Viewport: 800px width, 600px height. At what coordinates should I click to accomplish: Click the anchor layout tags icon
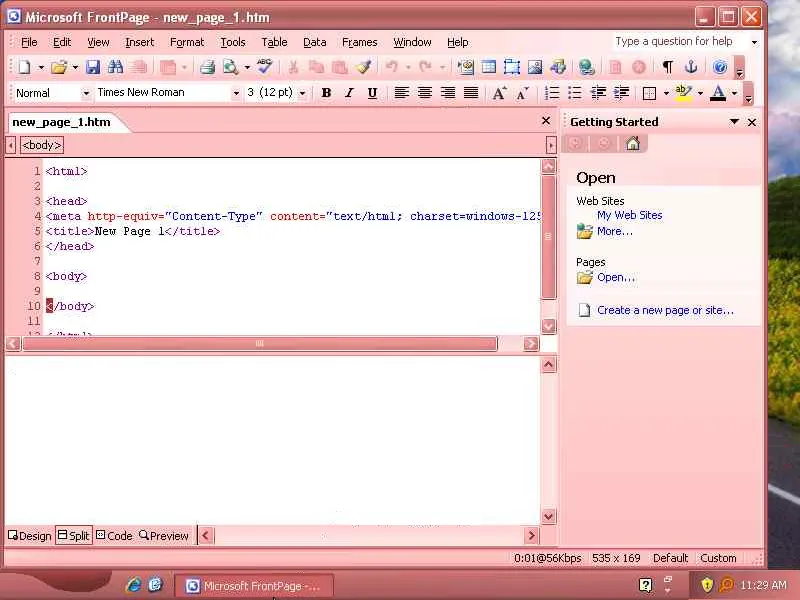click(691, 67)
